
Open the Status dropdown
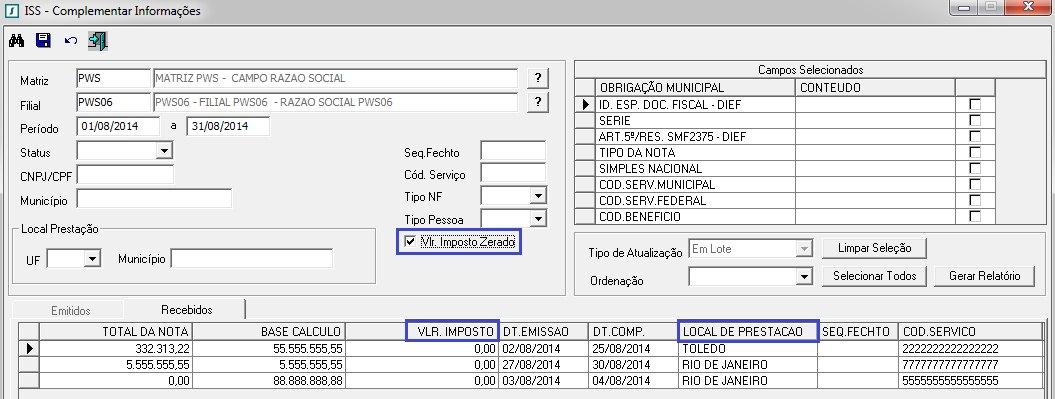(x=163, y=150)
